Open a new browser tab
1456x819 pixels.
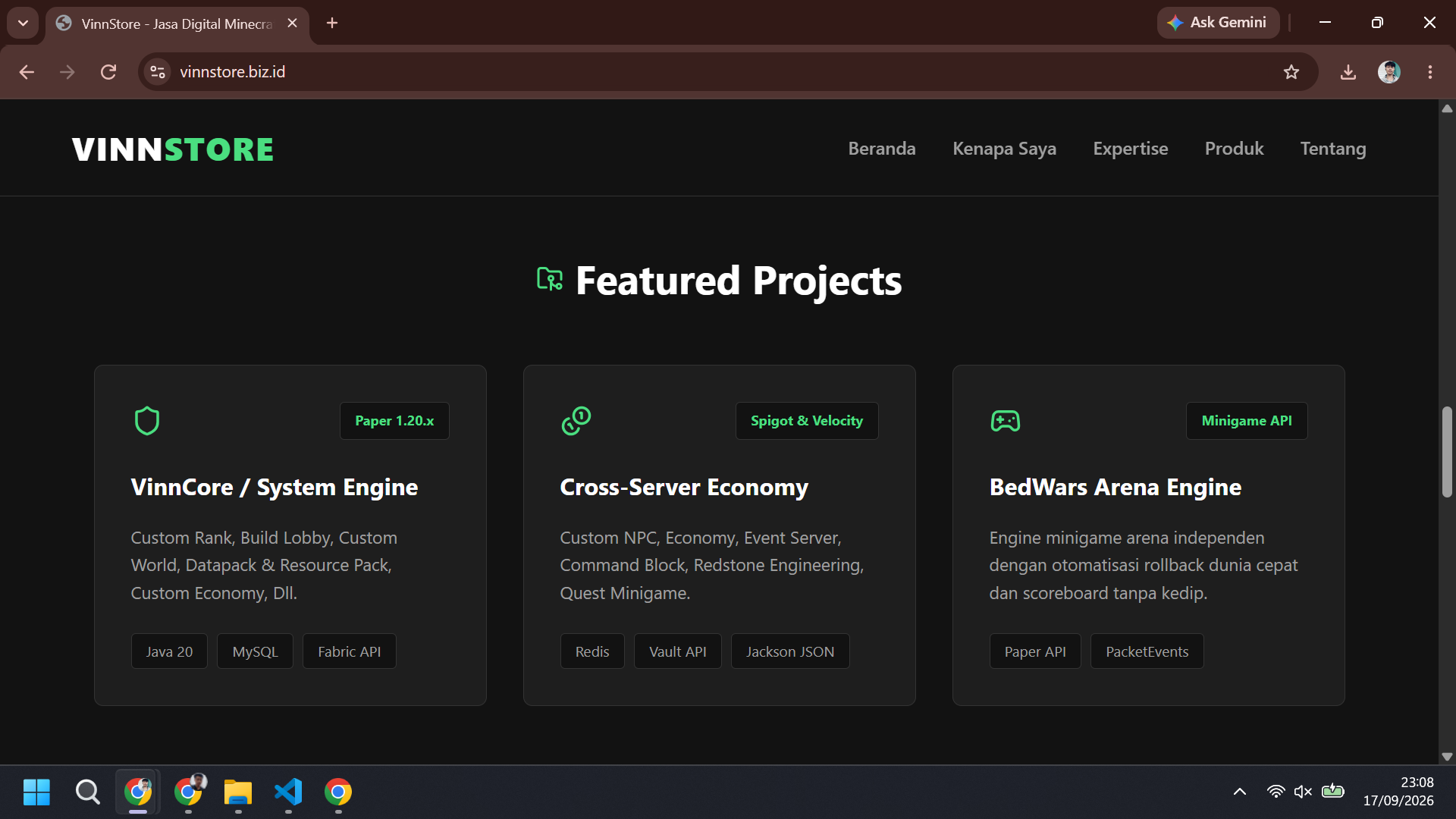[x=332, y=23]
